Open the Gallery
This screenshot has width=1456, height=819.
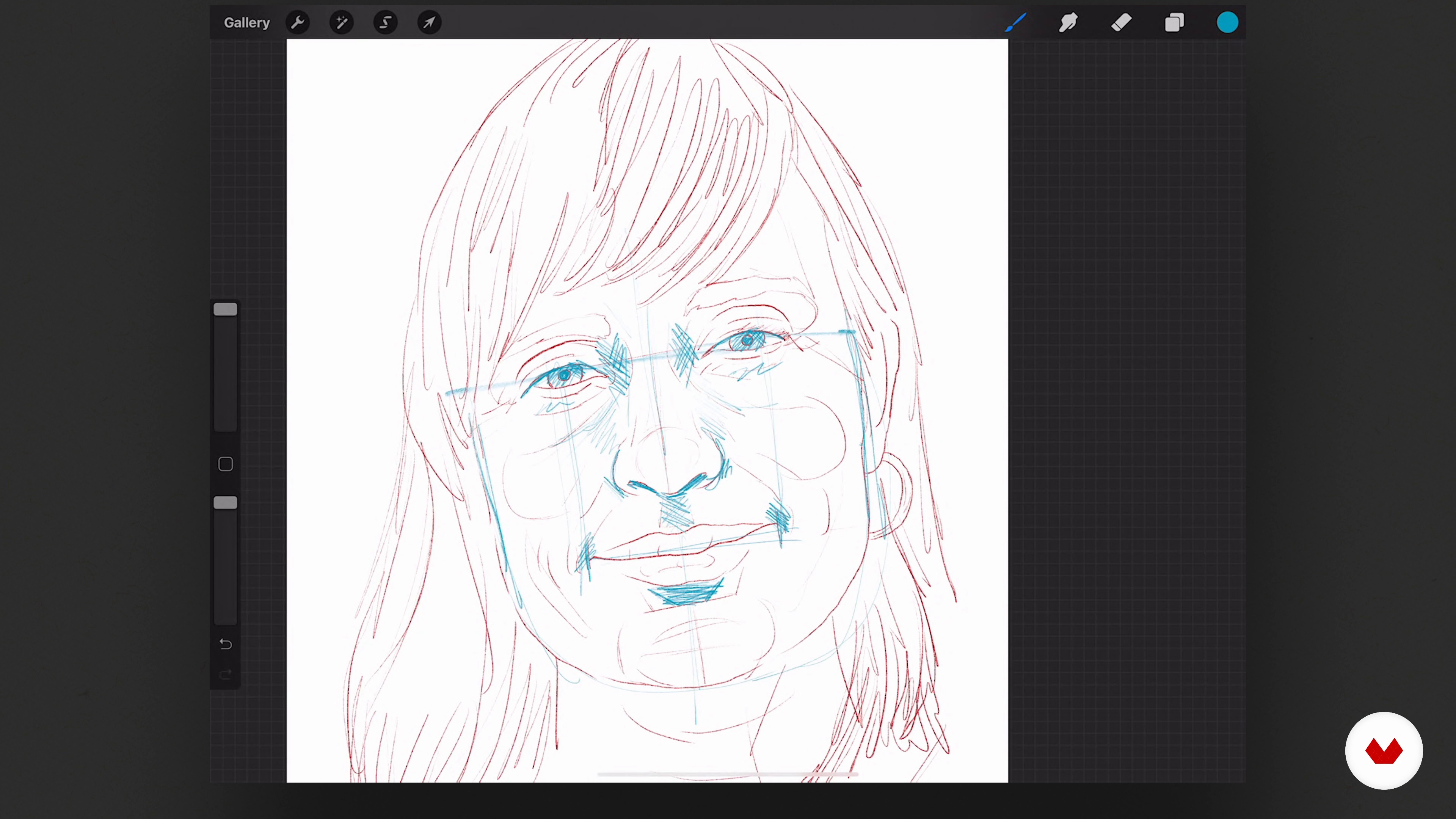click(x=246, y=23)
